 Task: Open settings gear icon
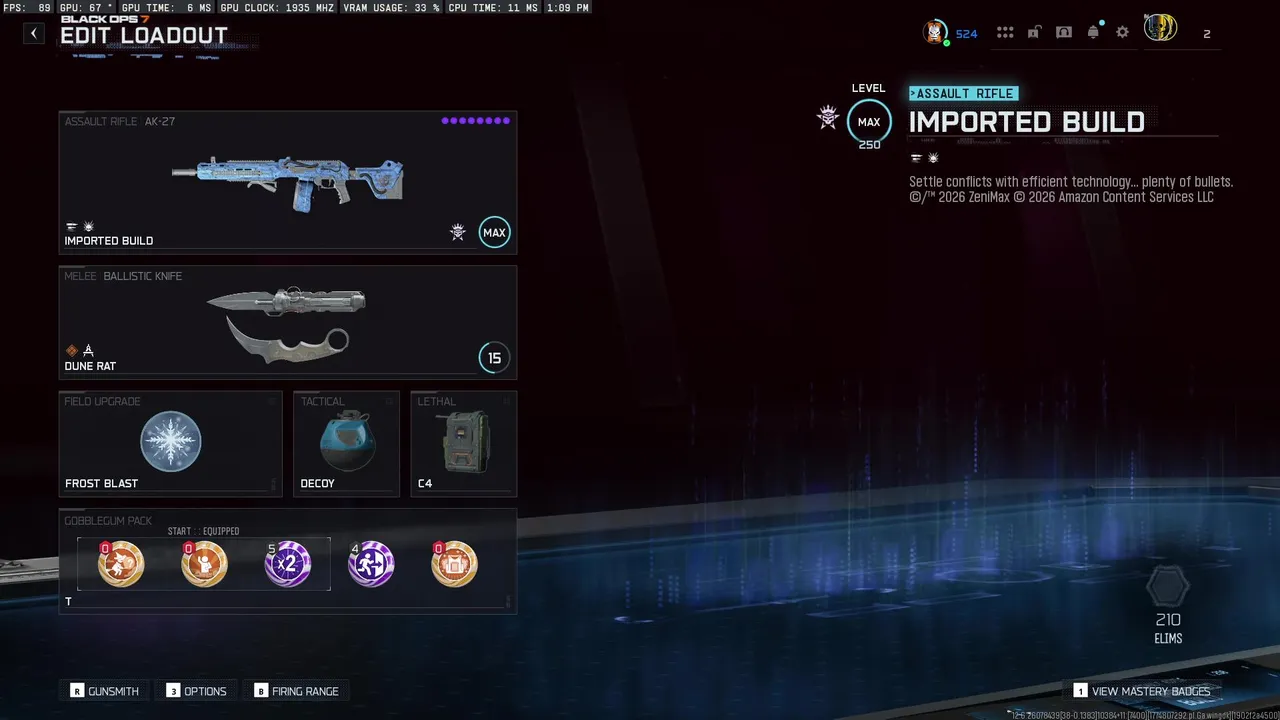1122,32
